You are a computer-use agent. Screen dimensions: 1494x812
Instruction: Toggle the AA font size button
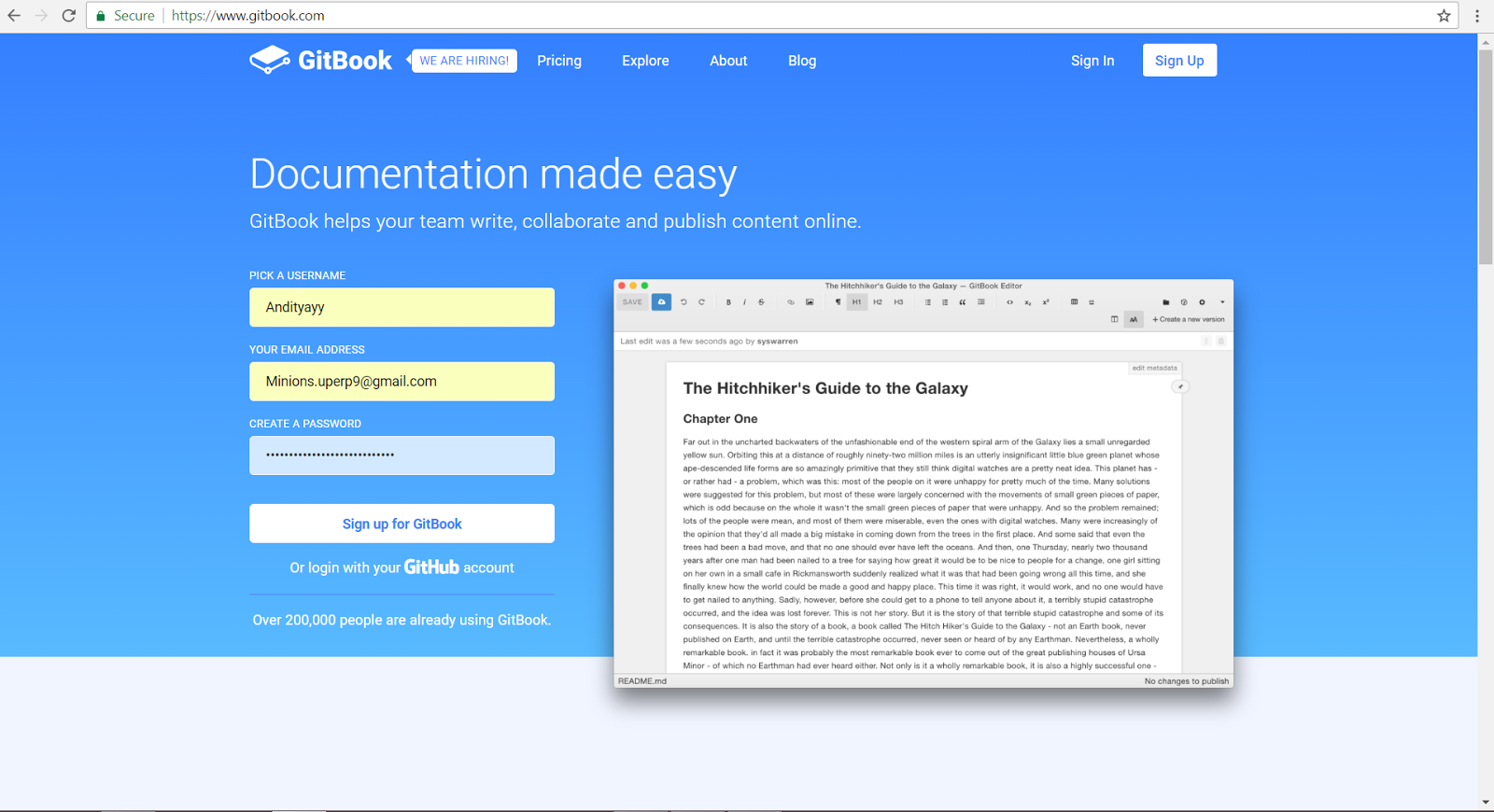click(x=1134, y=319)
